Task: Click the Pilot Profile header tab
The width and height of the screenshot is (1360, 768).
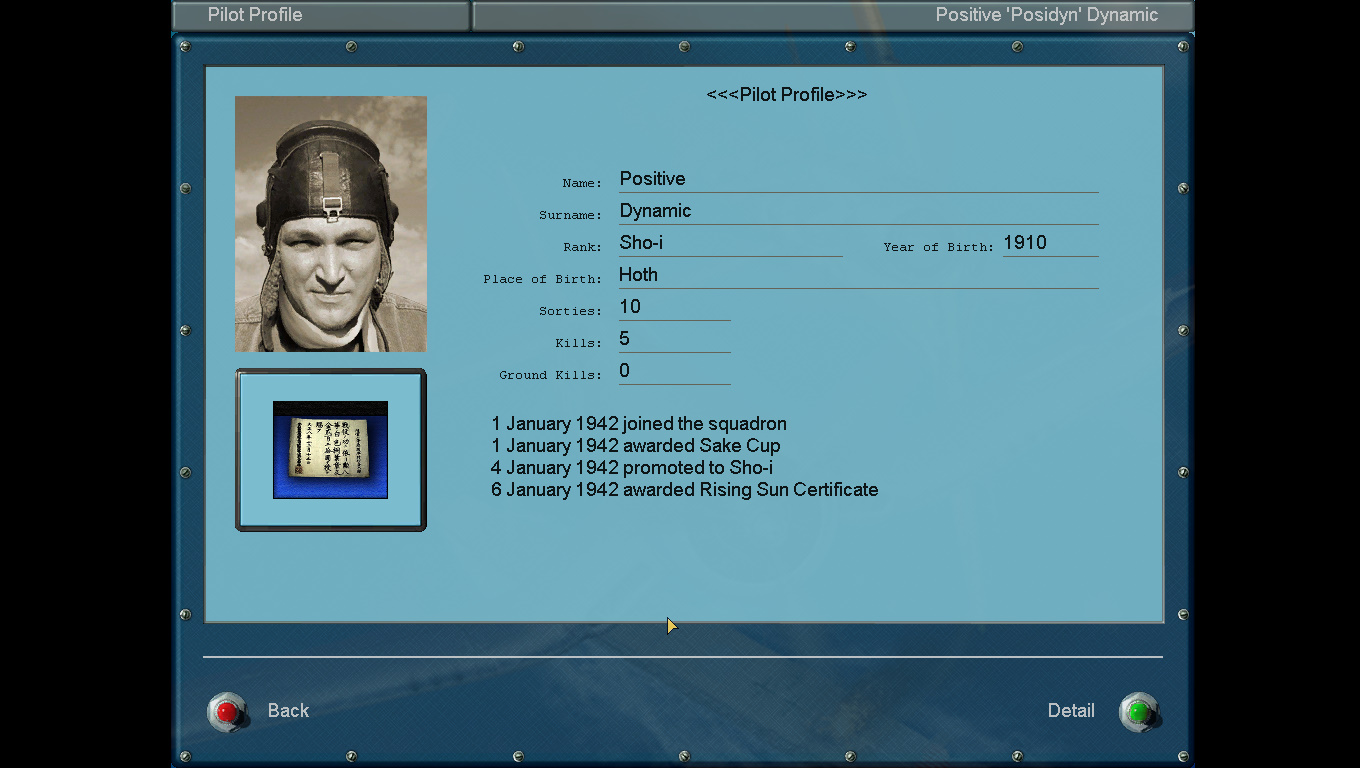Action: coord(320,15)
